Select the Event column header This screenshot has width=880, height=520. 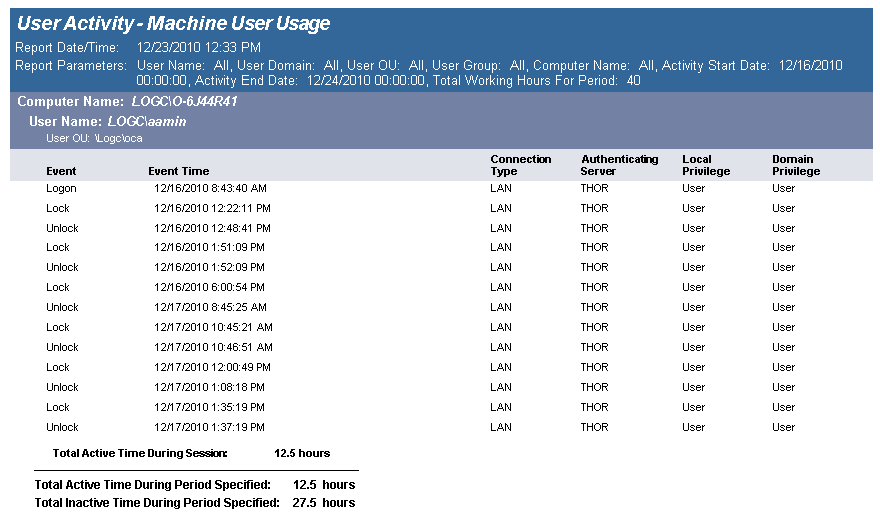[61, 171]
